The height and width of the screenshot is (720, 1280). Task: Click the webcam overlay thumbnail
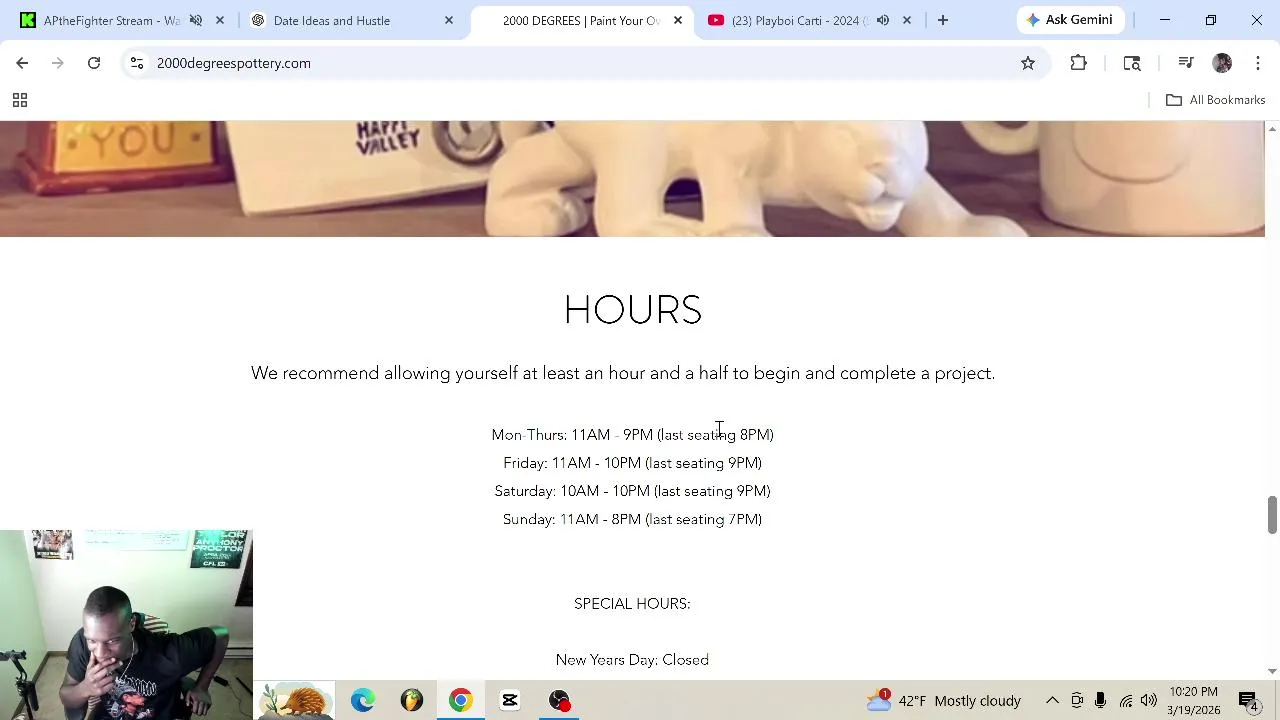(x=126, y=624)
